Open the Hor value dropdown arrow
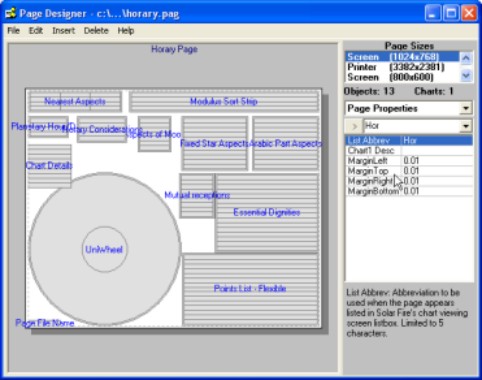Image resolution: width=482 pixels, height=380 pixels. [465, 126]
